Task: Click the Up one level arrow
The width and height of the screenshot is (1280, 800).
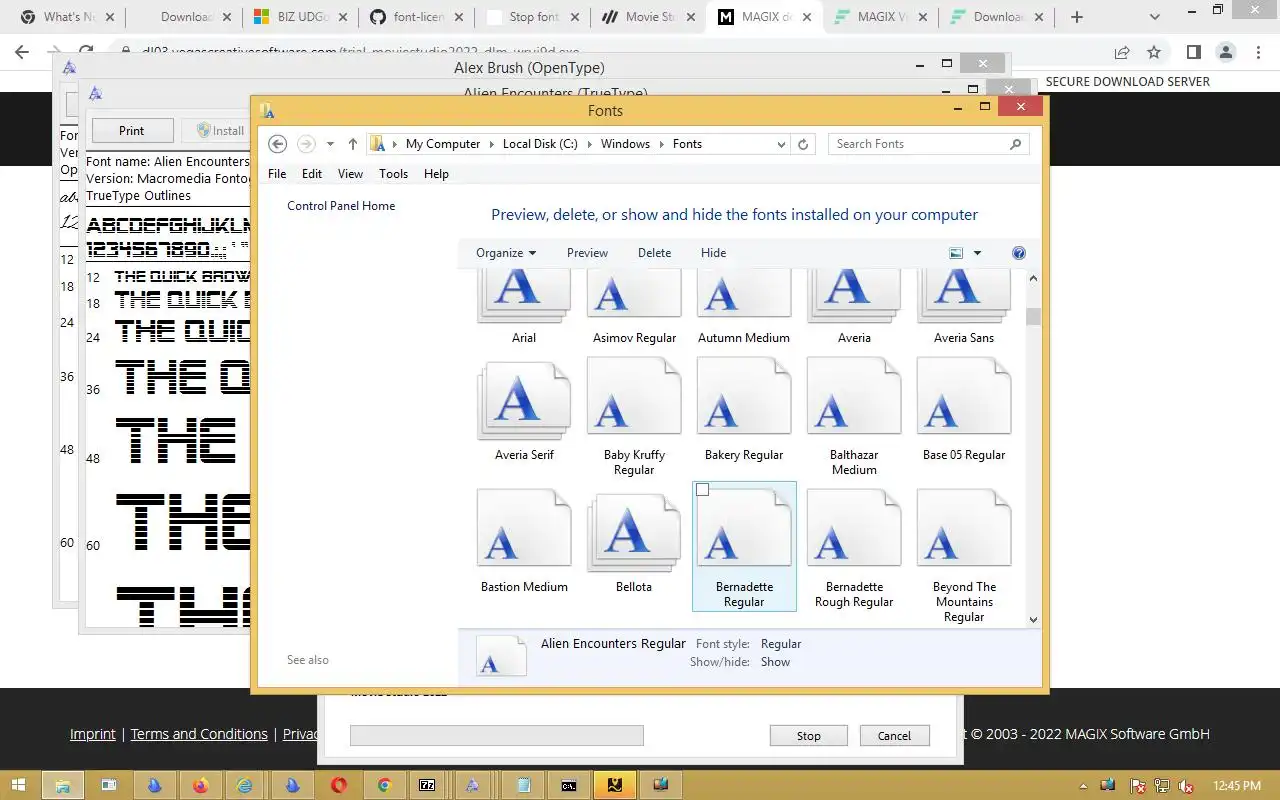Action: click(353, 144)
